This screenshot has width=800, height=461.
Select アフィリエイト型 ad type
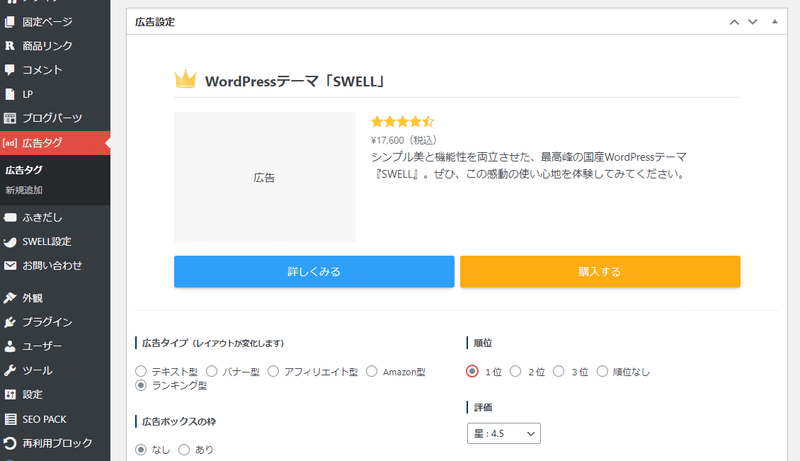click(273, 371)
